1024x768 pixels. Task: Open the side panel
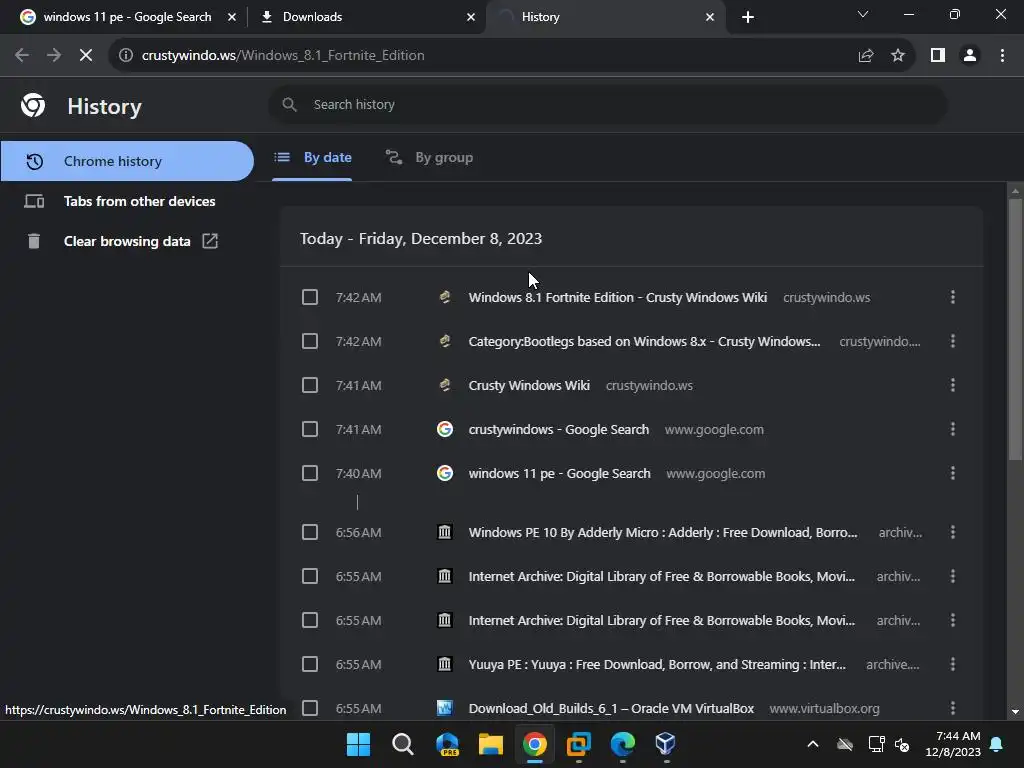[938, 56]
